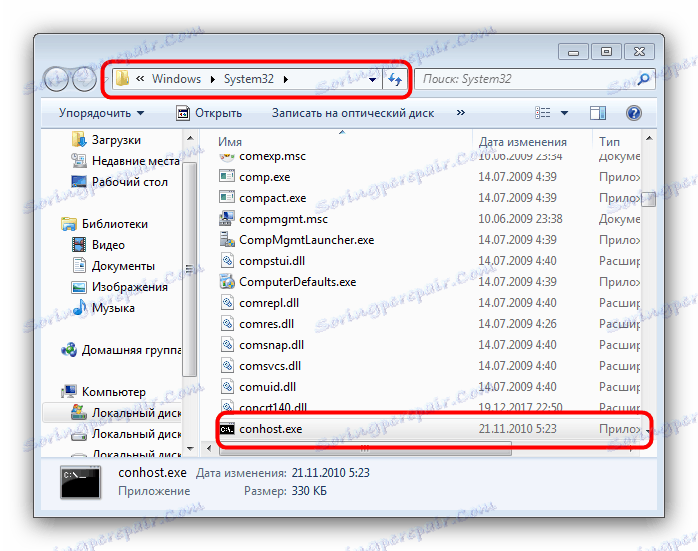
Task: Minimize the Explorer window
Action: 573,52
